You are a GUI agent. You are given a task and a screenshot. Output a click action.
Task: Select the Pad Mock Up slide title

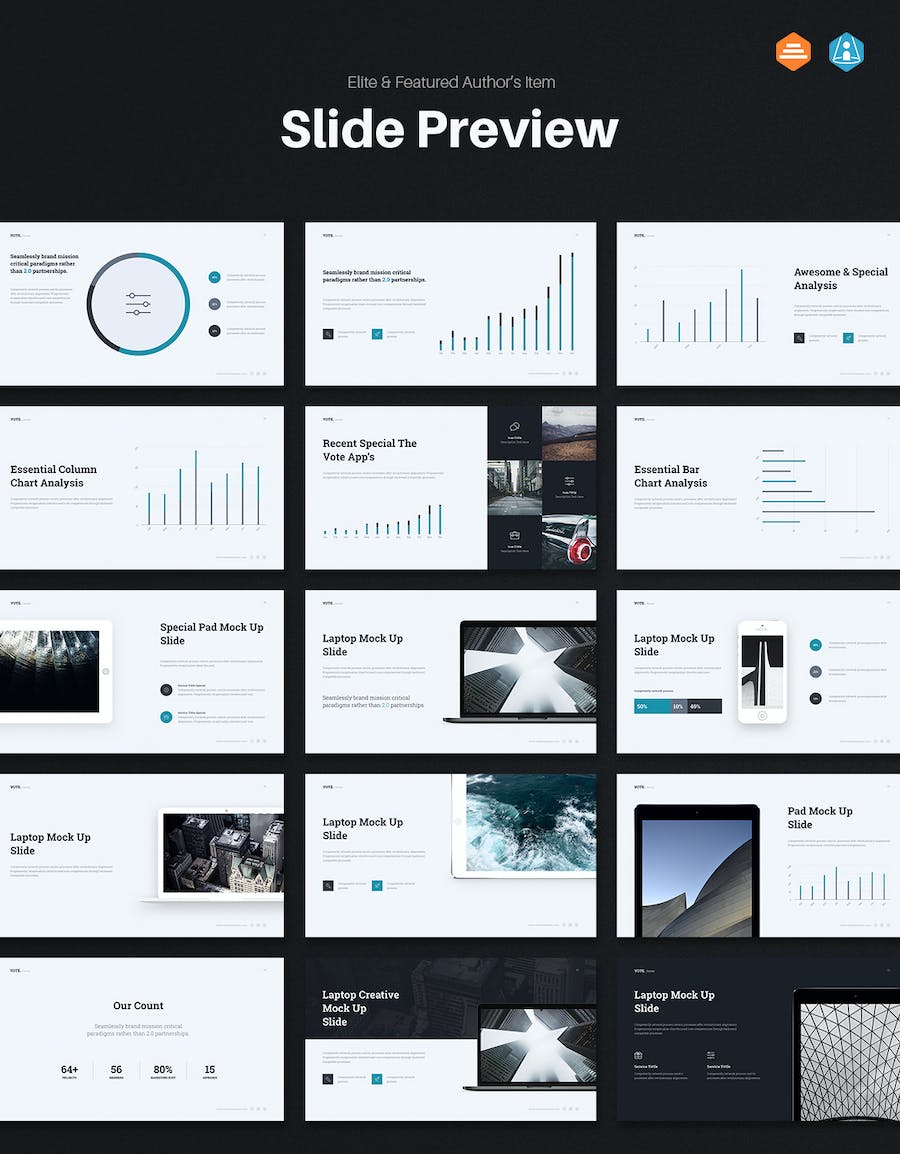(x=819, y=818)
